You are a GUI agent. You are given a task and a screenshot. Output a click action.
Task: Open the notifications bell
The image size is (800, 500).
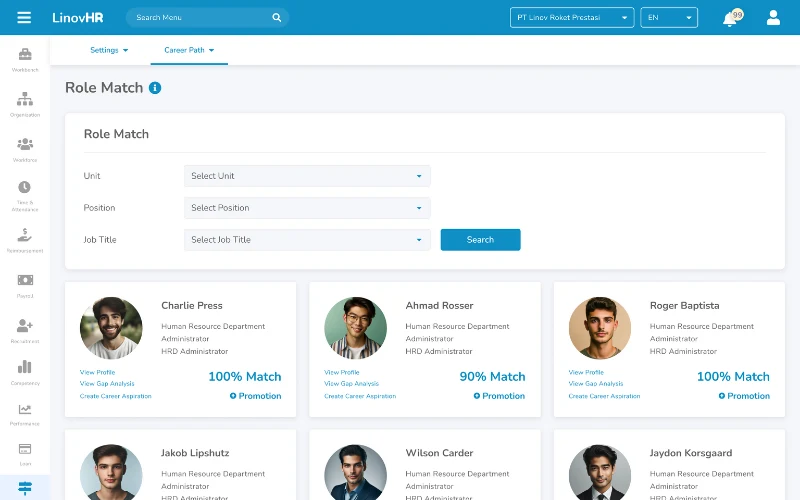point(730,18)
